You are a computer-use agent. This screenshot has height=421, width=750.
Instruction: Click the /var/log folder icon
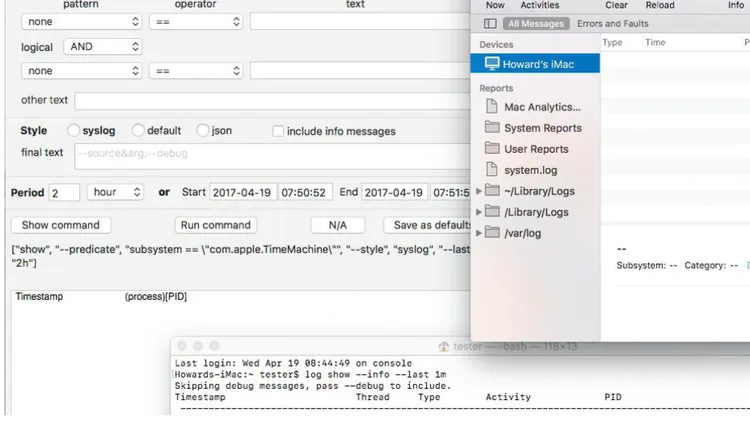[492, 233]
